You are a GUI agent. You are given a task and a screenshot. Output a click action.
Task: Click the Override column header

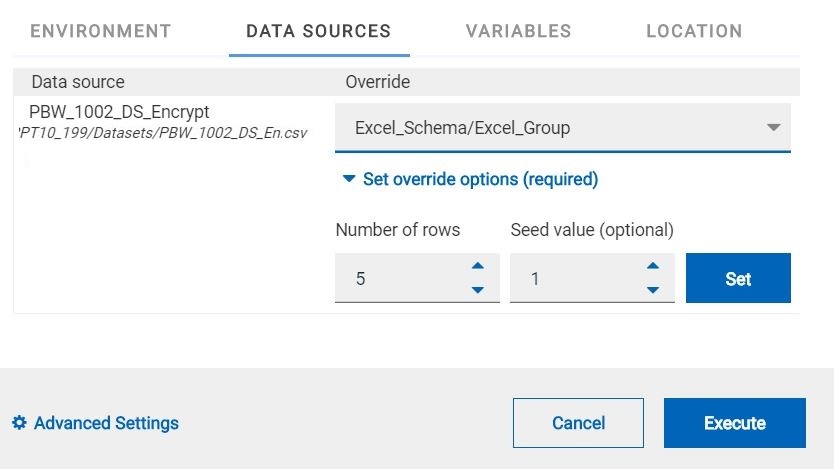click(378, 82)
